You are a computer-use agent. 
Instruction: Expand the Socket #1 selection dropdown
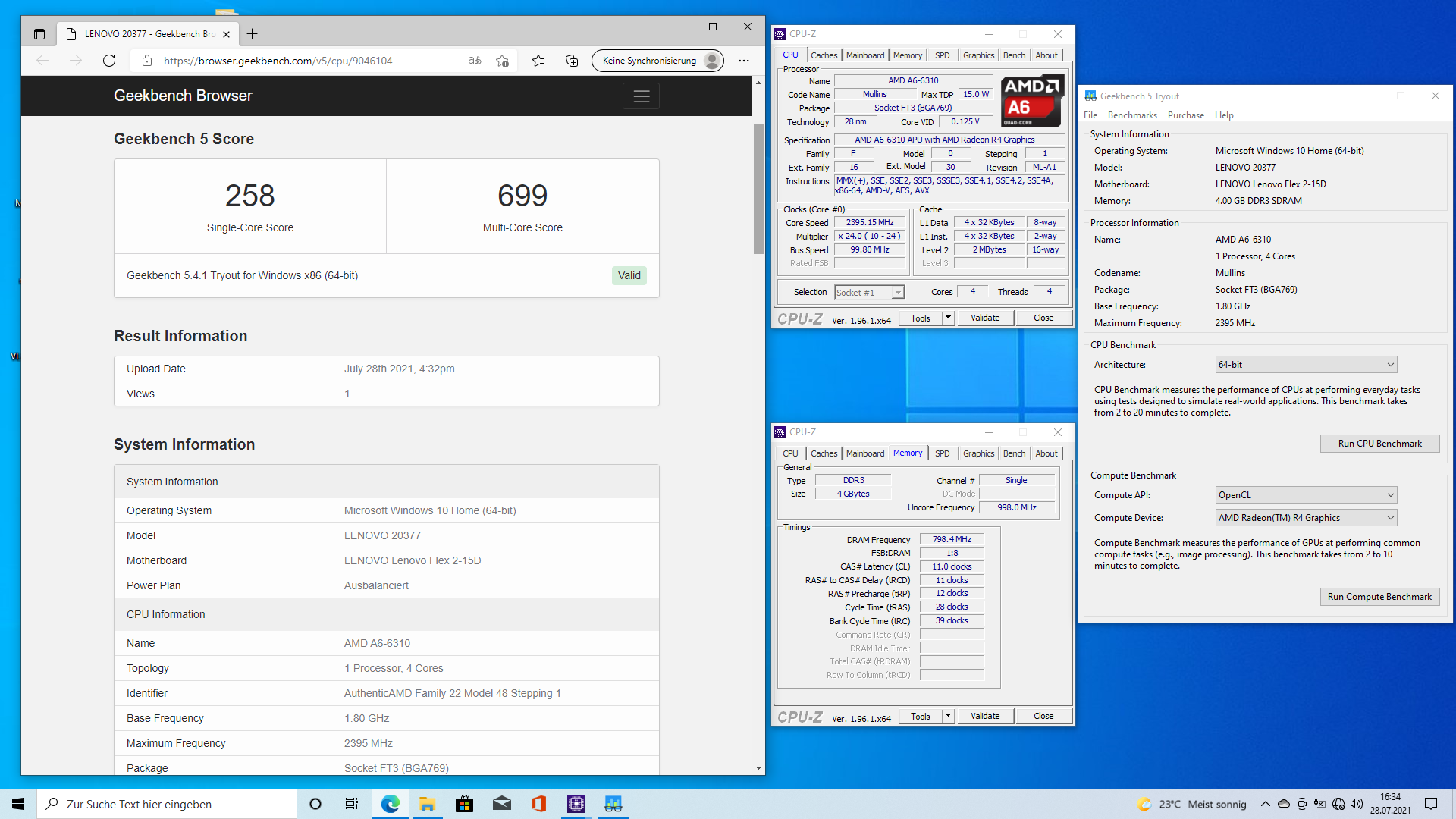pos(898,293)
